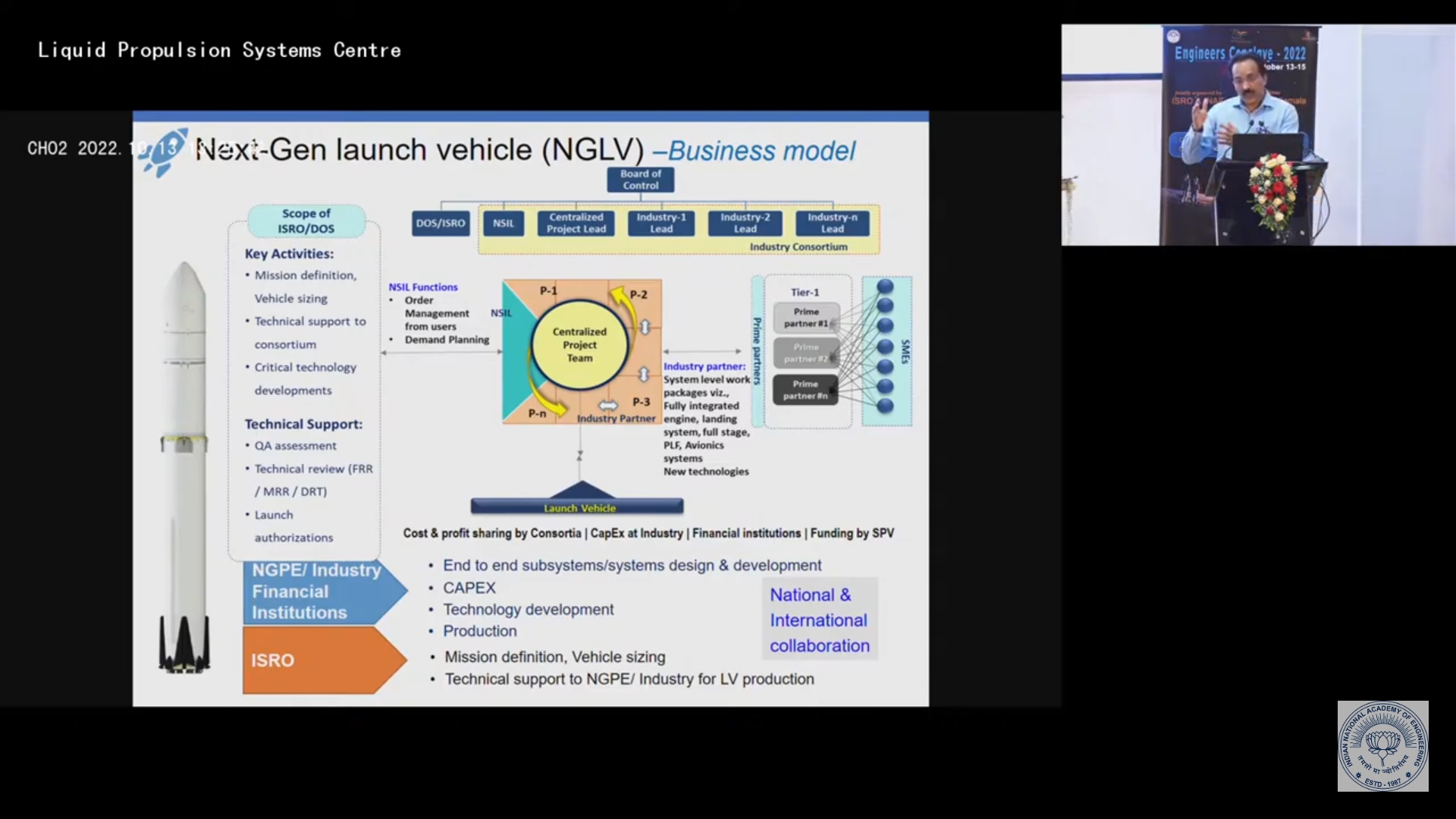1456x819 pixels.
Task: Click the Critical technology developments bullet
Action: pyautogui.click(x=305, y=378)
